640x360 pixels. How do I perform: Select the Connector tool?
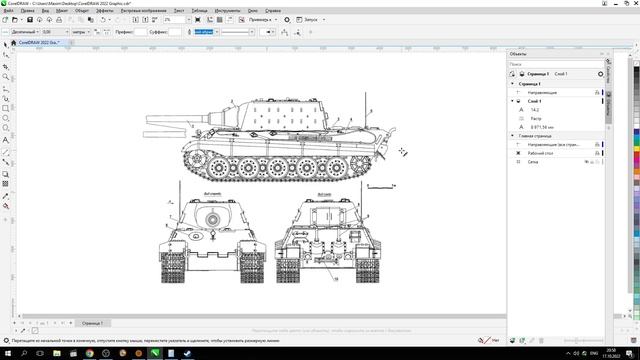[6, 162]
